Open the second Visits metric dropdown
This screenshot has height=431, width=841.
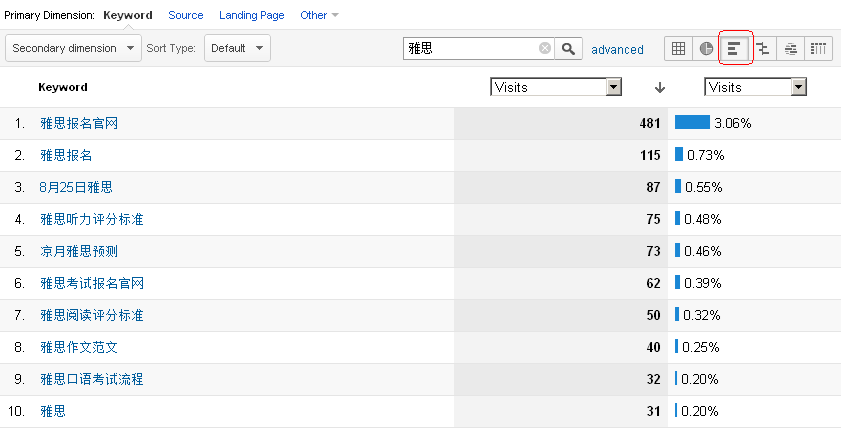(755, 87)
